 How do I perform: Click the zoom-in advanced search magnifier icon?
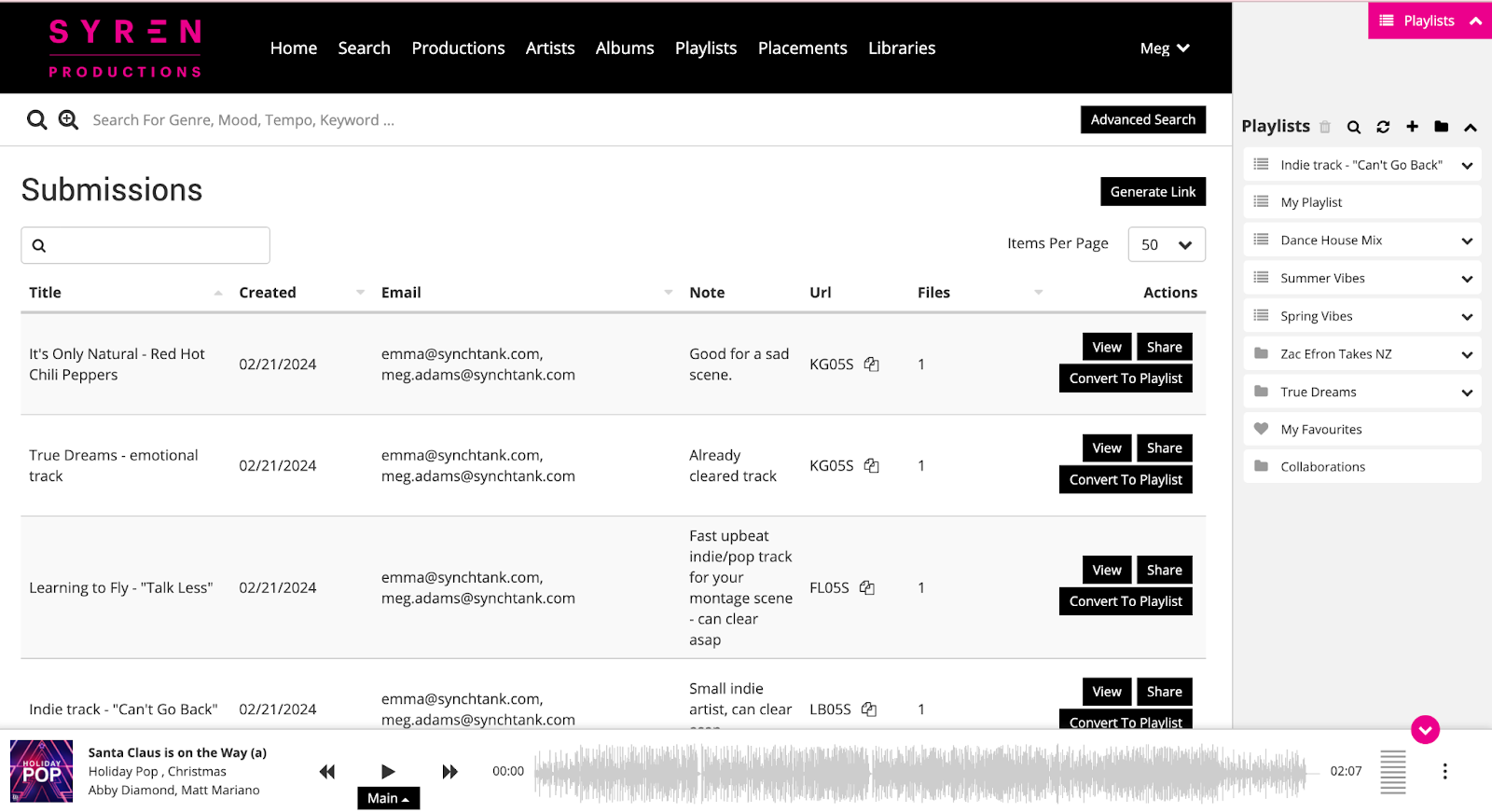68,119
